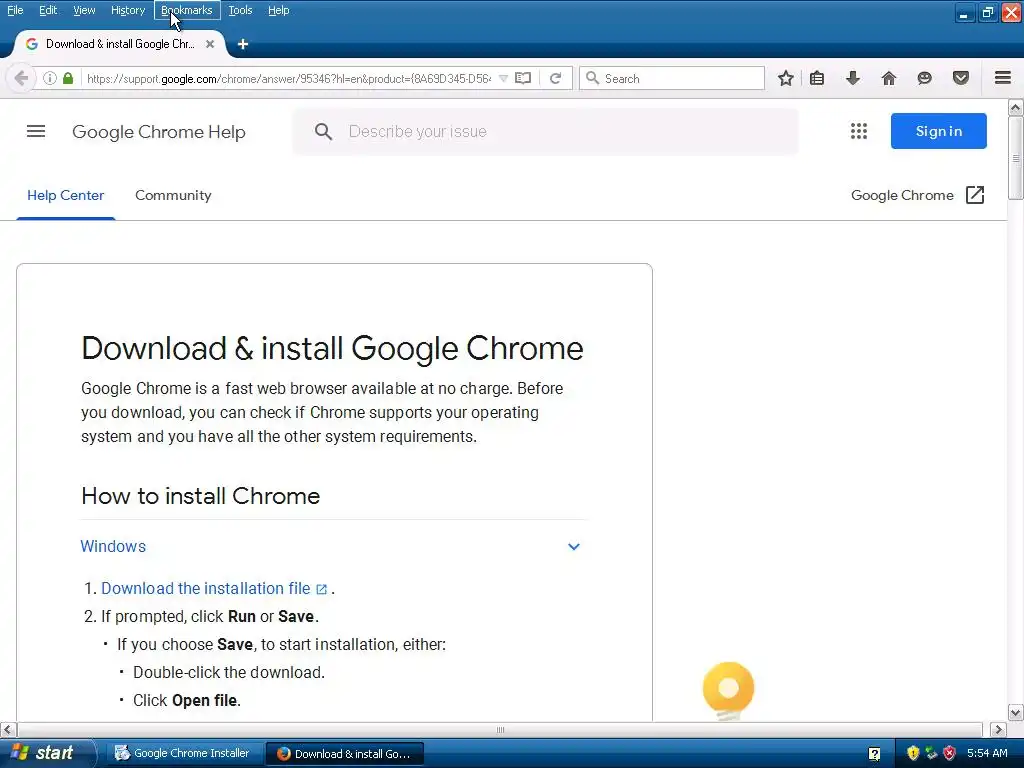Minimize the Firefox window

964,12
